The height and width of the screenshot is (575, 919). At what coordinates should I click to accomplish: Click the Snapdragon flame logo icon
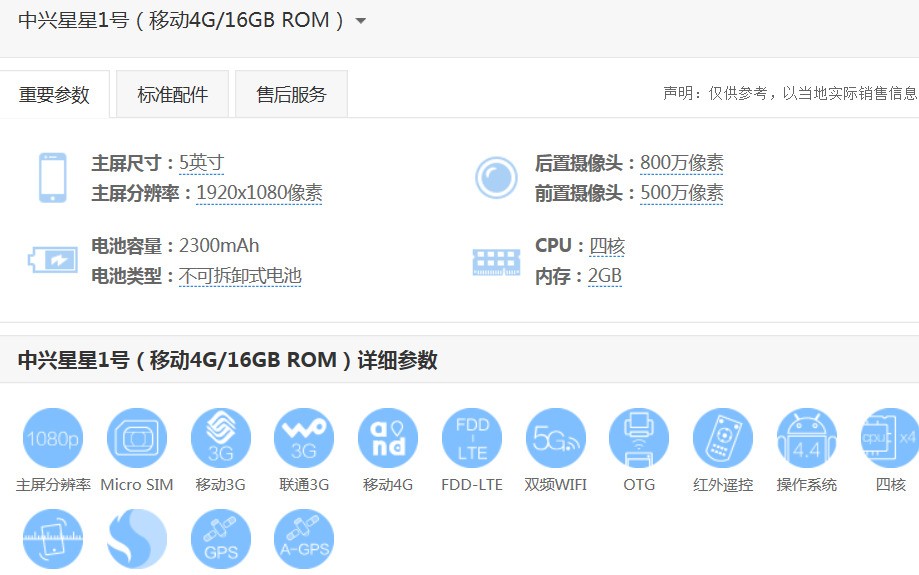pyautogui.click(x=137, y=539)
